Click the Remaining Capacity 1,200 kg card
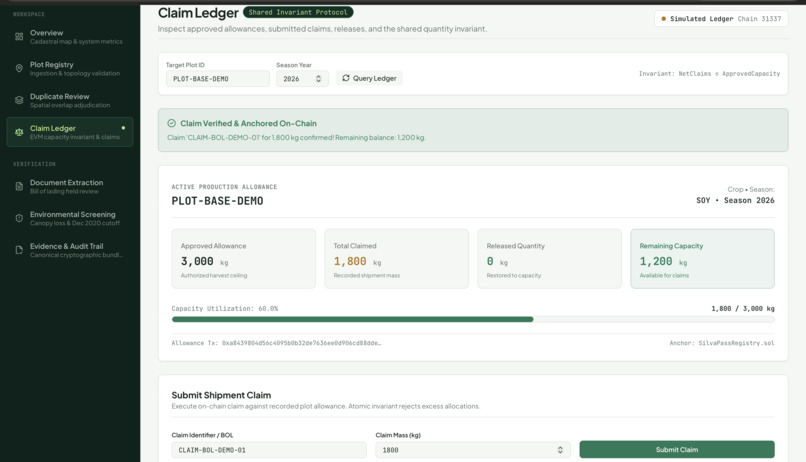The image size is (806, 462). (x=702, y=258)
